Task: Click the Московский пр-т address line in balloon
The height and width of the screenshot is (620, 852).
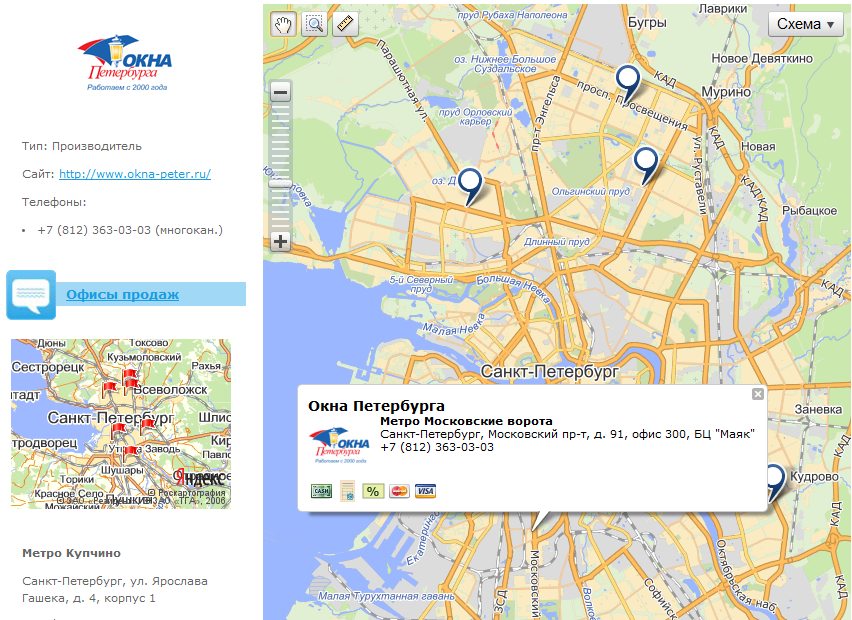Action: pyautogui.click(x=567, y=434)
